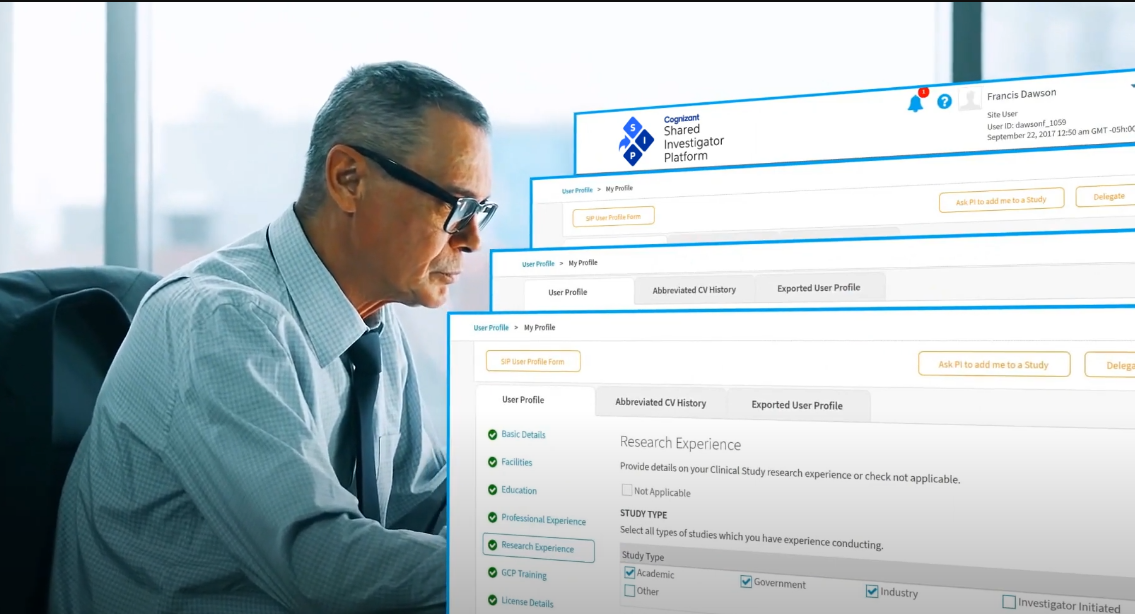Follow the User Profile breadcrumb in the second window
Viewport: 1135px width, 614px height.
pyautogui.click(x=577, y=190)
